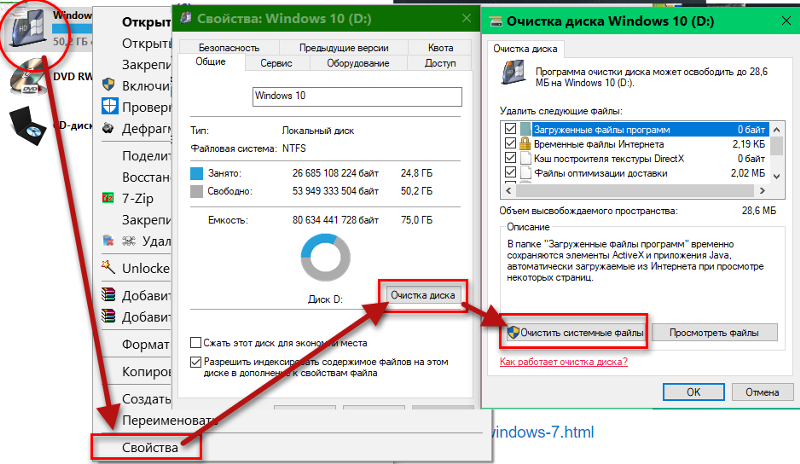Click the 28,6 МБ freed space value
The width and height of the screenshot is (800, 464).
[x=759, y=210]
